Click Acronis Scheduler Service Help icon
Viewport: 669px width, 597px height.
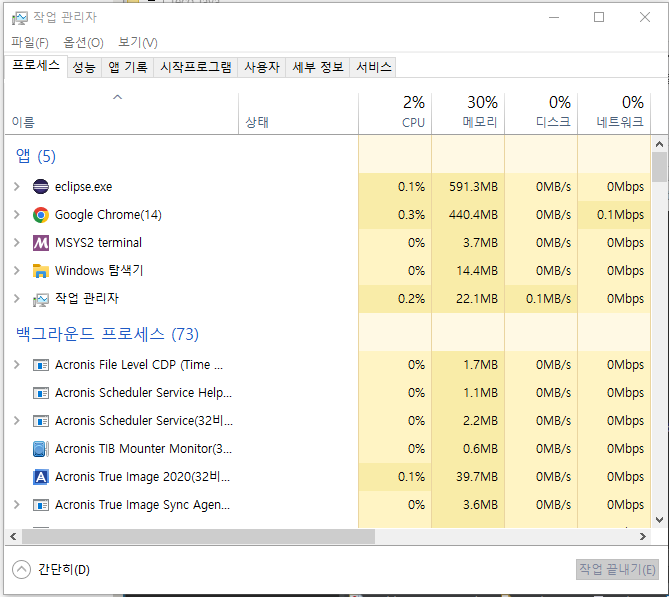41,393
